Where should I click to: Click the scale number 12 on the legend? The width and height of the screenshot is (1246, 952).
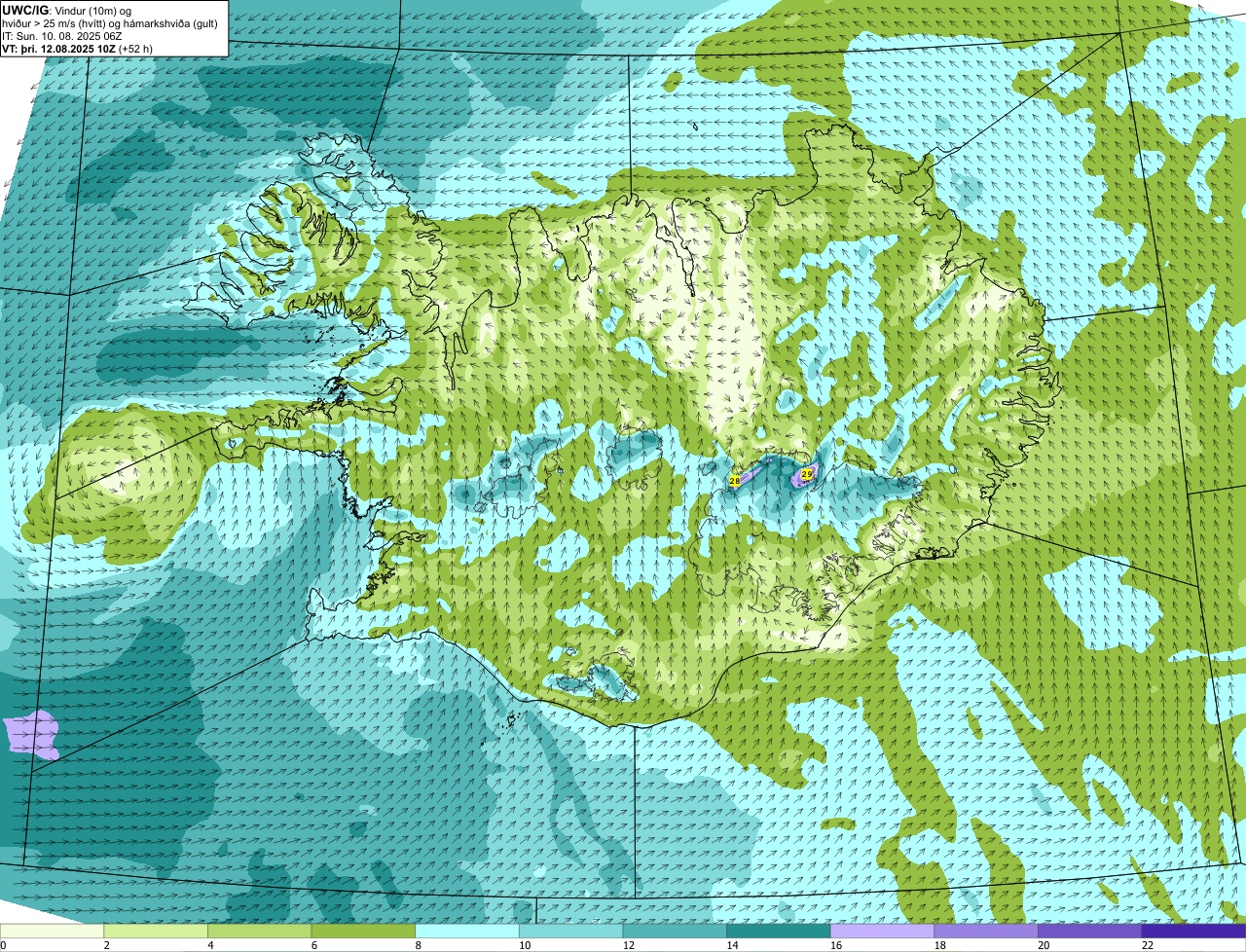click(x=629, y=945)
